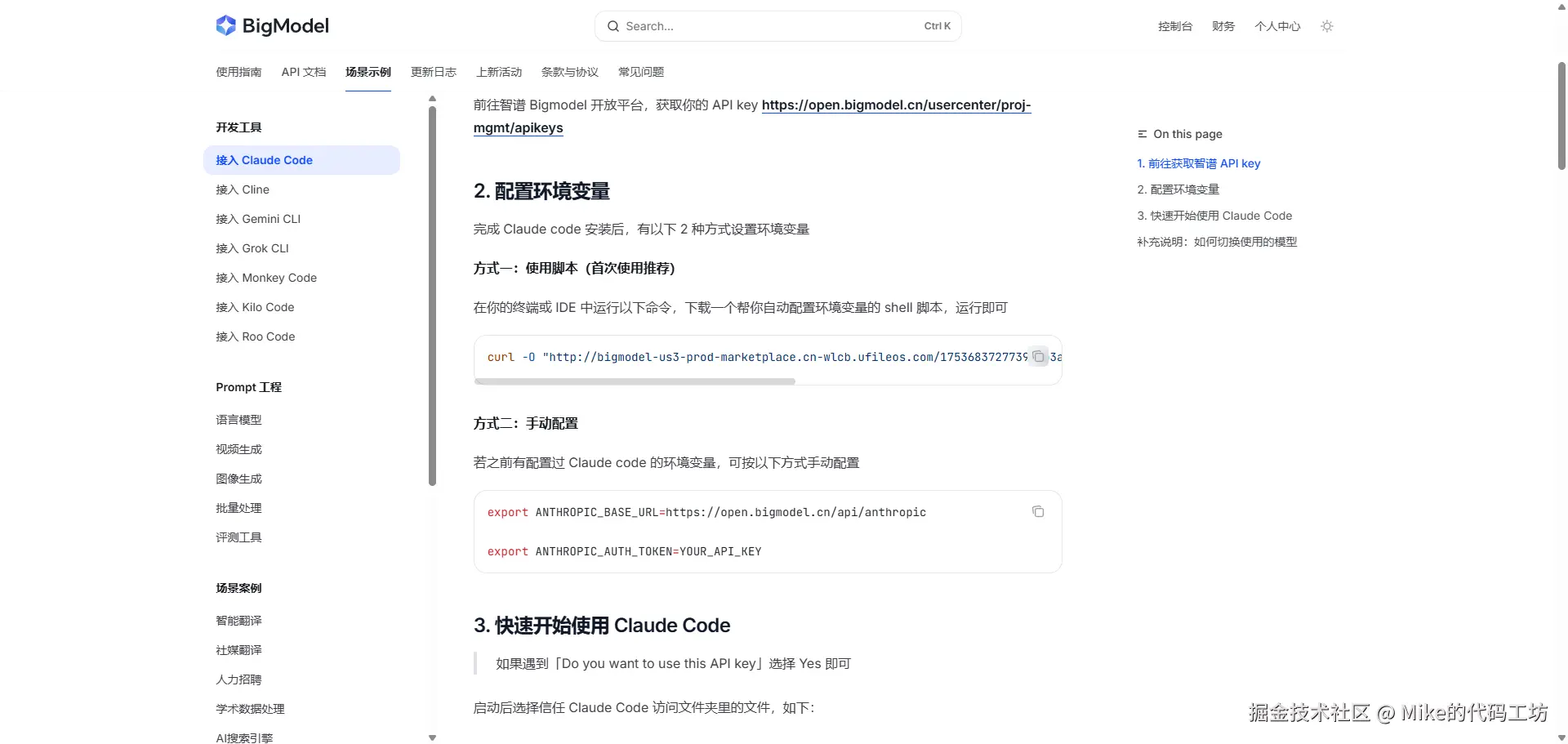Jump to 1. 前往获取智谱 API key section
Screen dimensions: 1568x744
point(1199,163)
